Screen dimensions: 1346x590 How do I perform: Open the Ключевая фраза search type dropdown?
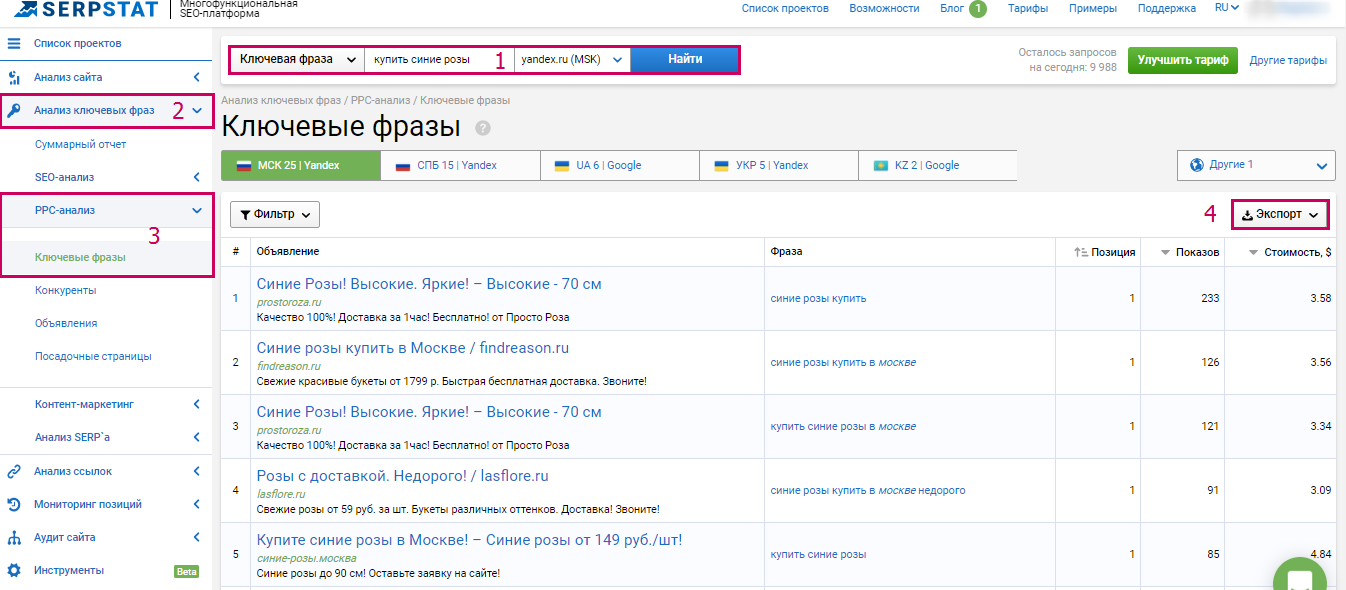tap(297, 60)
